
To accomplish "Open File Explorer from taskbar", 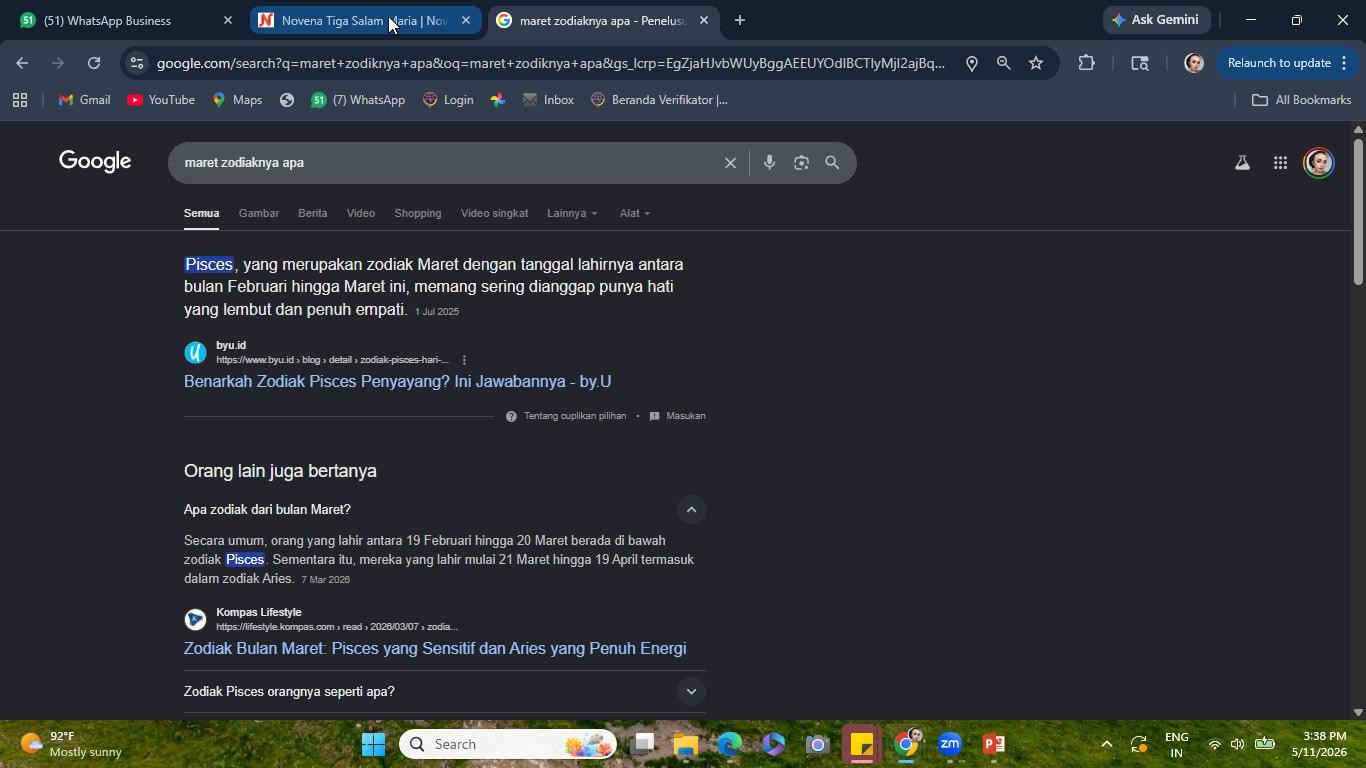I will pyautogui.click(x=685, y=744).
